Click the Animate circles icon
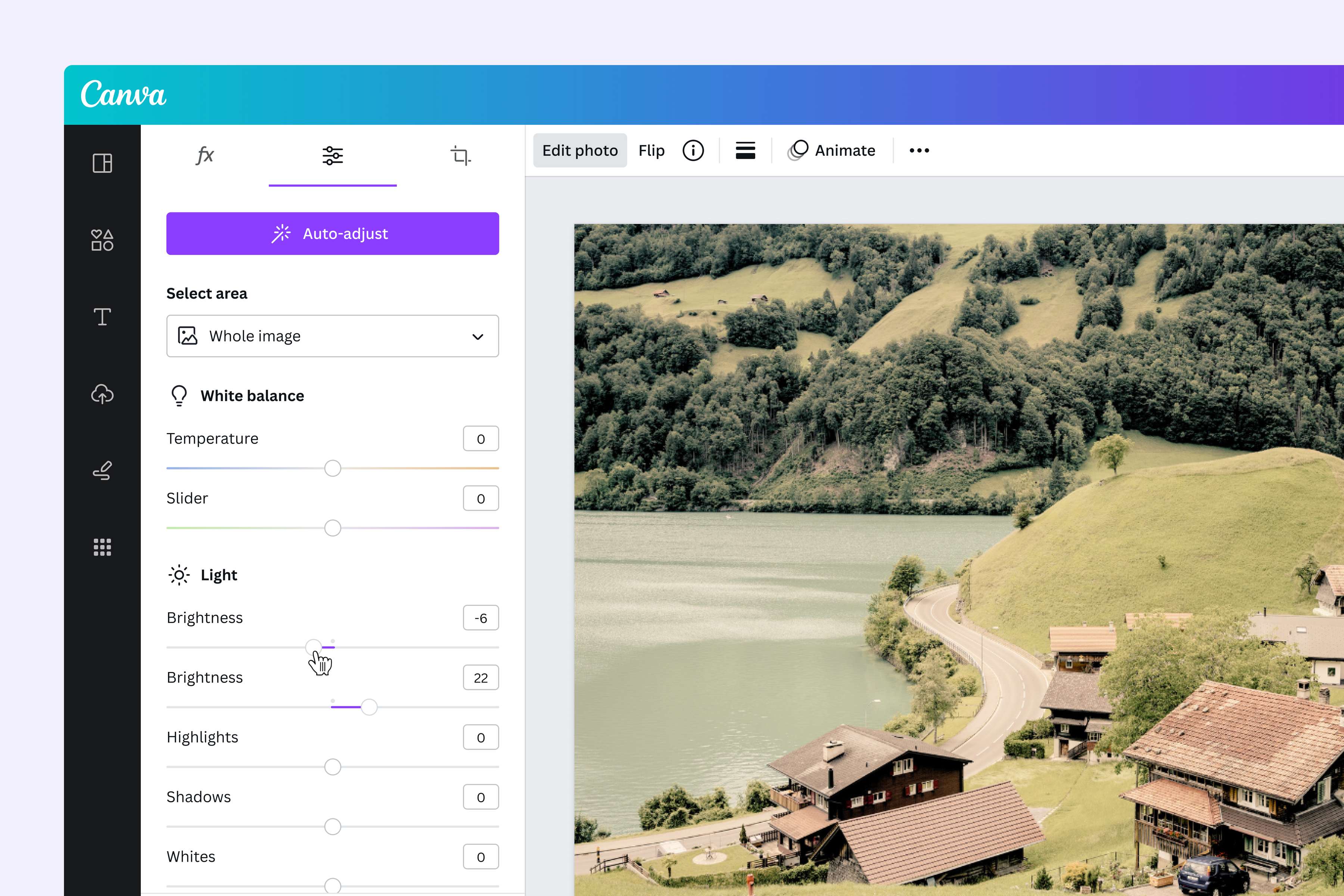This screenshot has width=1344, height=896. 798,151
